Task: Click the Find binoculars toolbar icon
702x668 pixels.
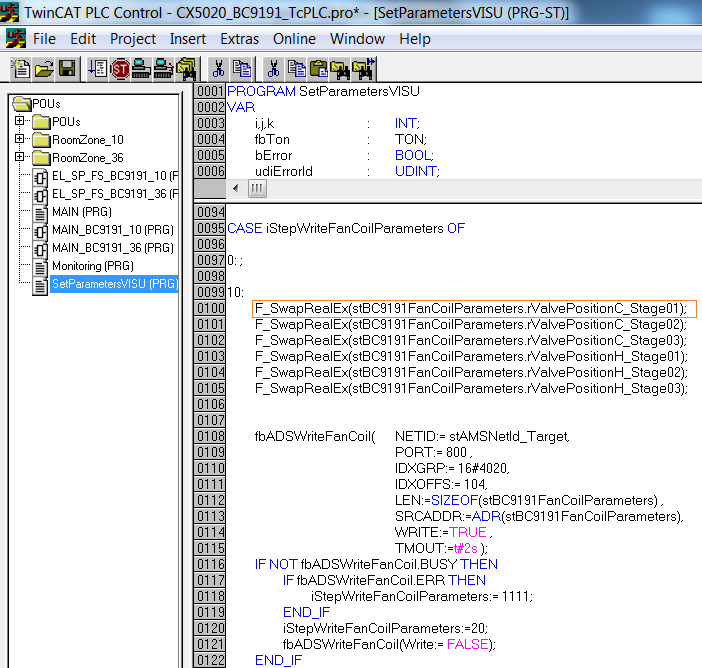Action: pos(340,69)
